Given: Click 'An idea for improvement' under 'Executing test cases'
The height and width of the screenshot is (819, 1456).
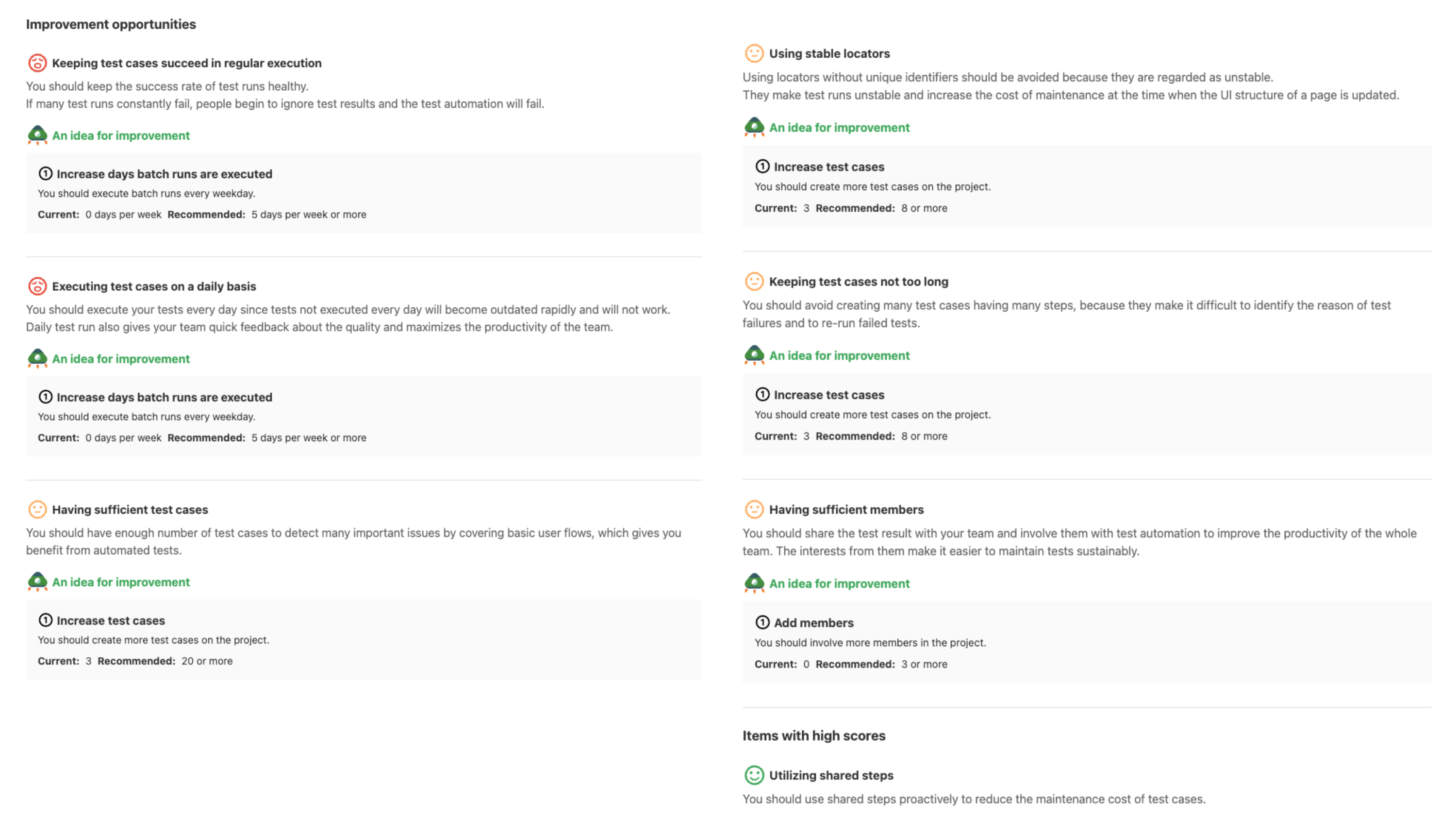Looking at the screenshot, I should tap(120, 359).
